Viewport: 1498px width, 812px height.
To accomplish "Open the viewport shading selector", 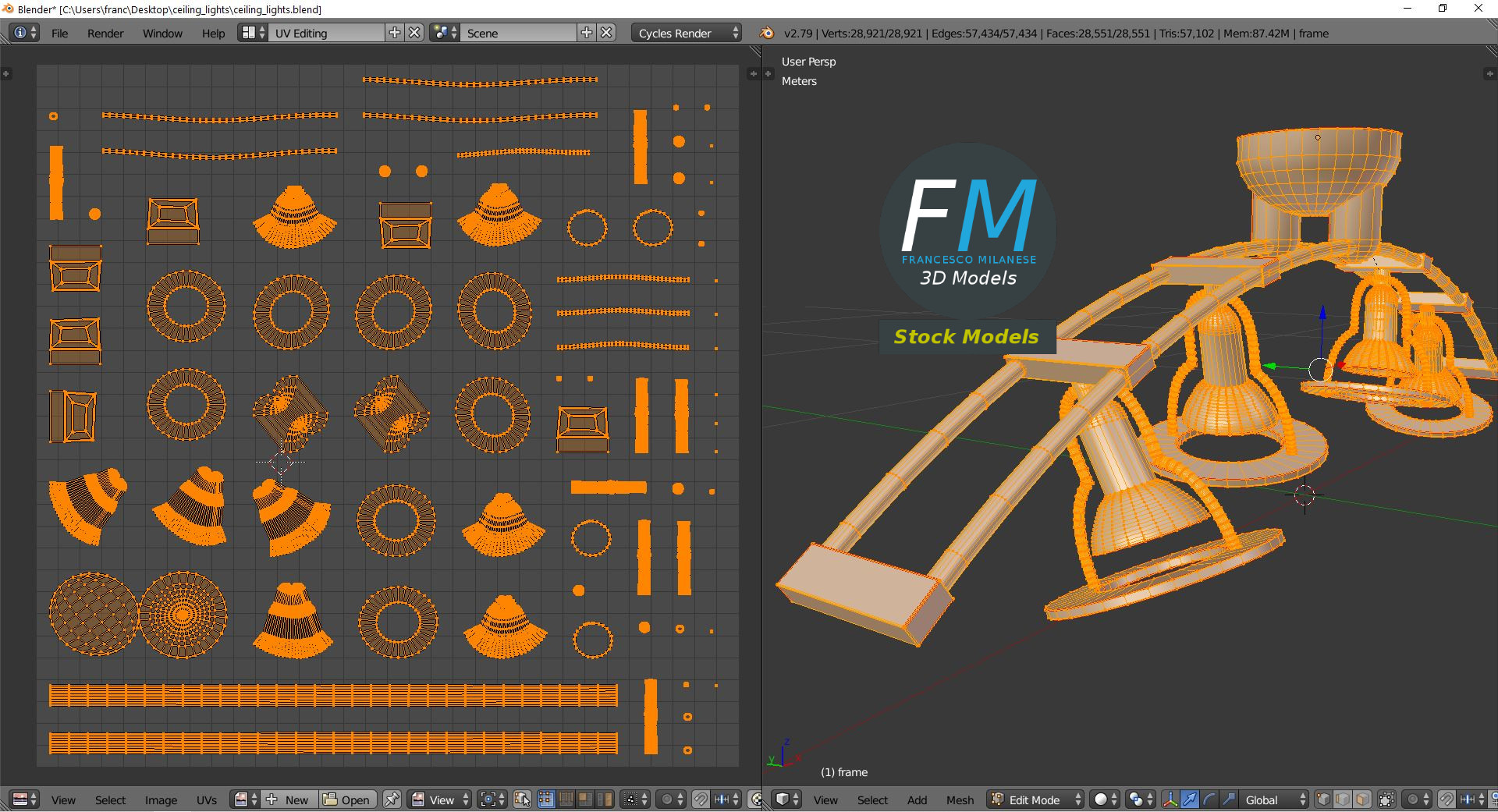I will pyautogui.click(x=1104, y=800).
